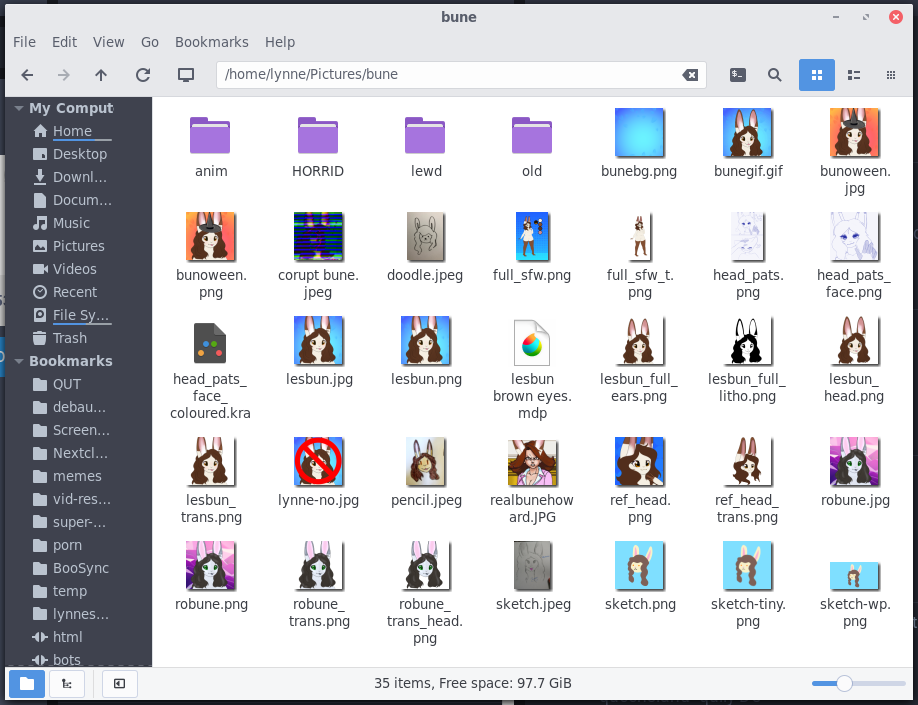918x705 pixels.
Task: Go to Pictures in the sidebar
Action: 78,246
